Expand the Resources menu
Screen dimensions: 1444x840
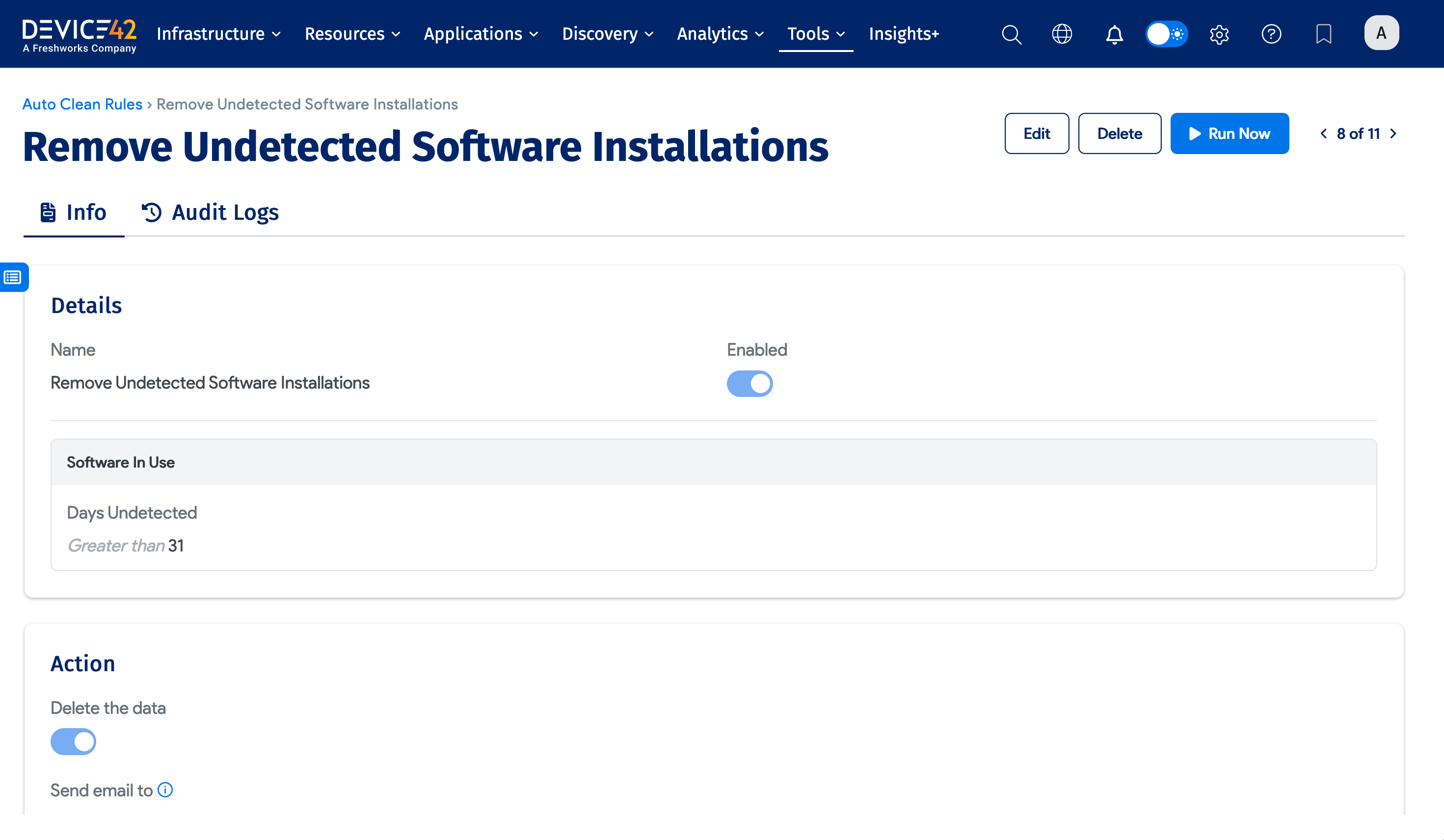[352, 34]
